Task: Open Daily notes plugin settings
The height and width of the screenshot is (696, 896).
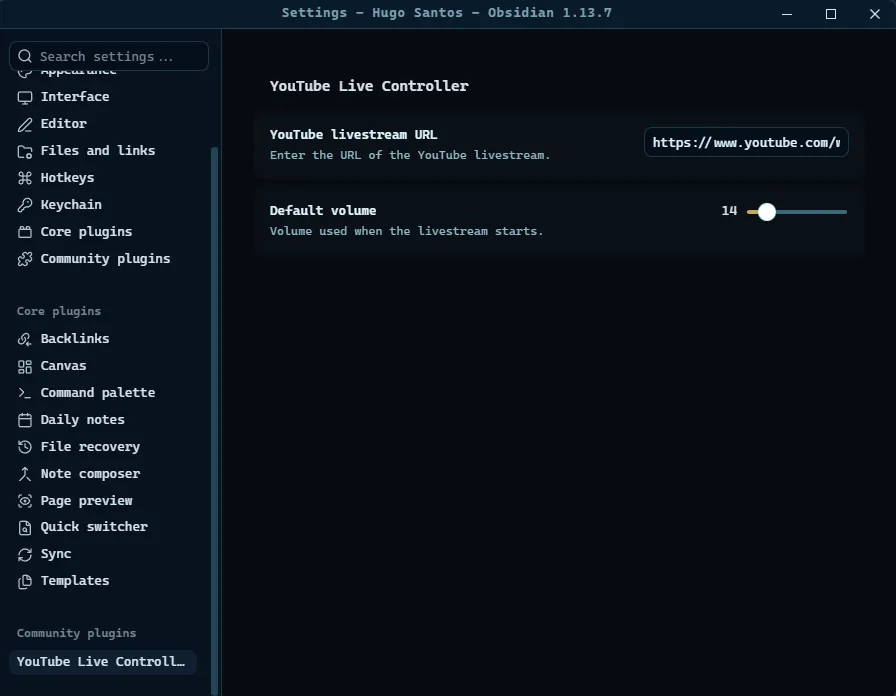Action: pos(103,419)
